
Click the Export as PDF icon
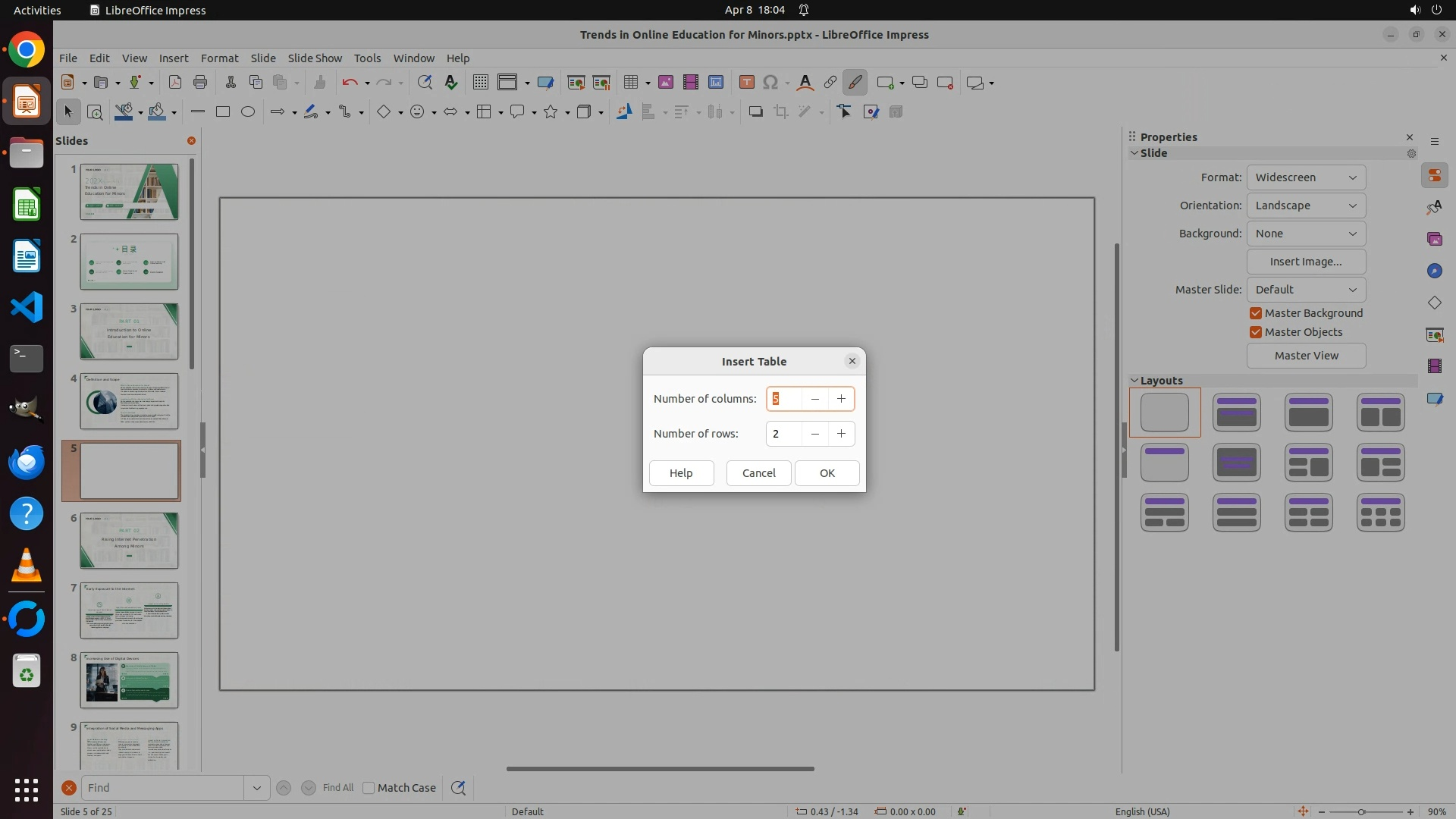[x=174, y=83]
